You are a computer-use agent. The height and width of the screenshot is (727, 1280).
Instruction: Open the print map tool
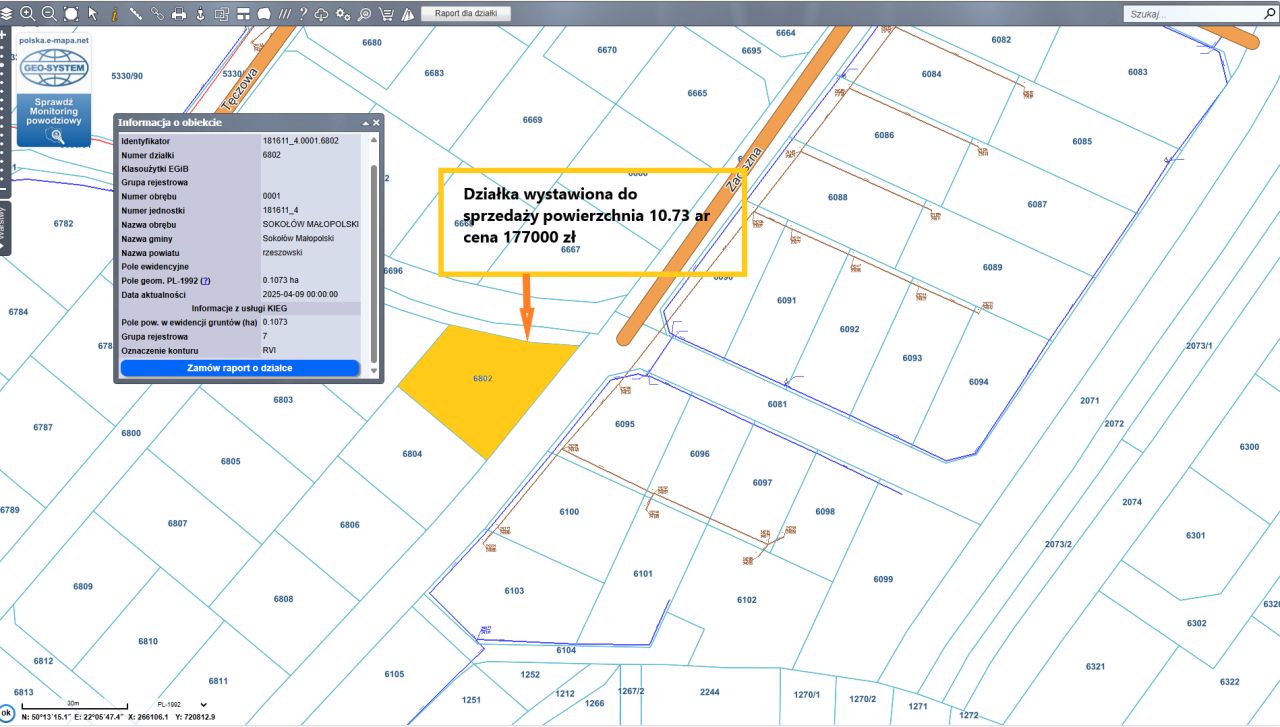click(x=179, y=14)
